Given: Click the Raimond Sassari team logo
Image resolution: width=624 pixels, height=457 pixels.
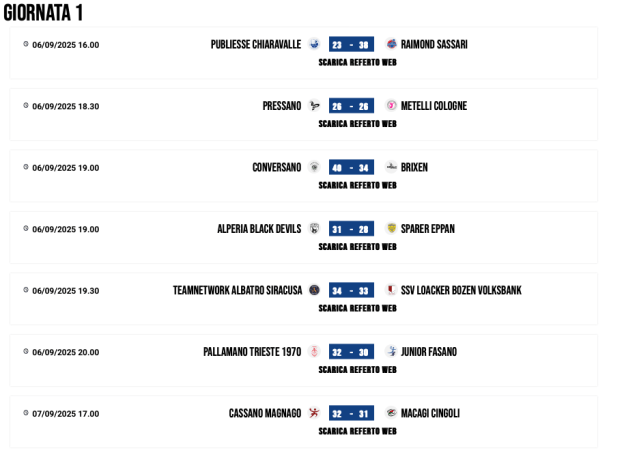Looking at the screenshot, I should [391, 44].
